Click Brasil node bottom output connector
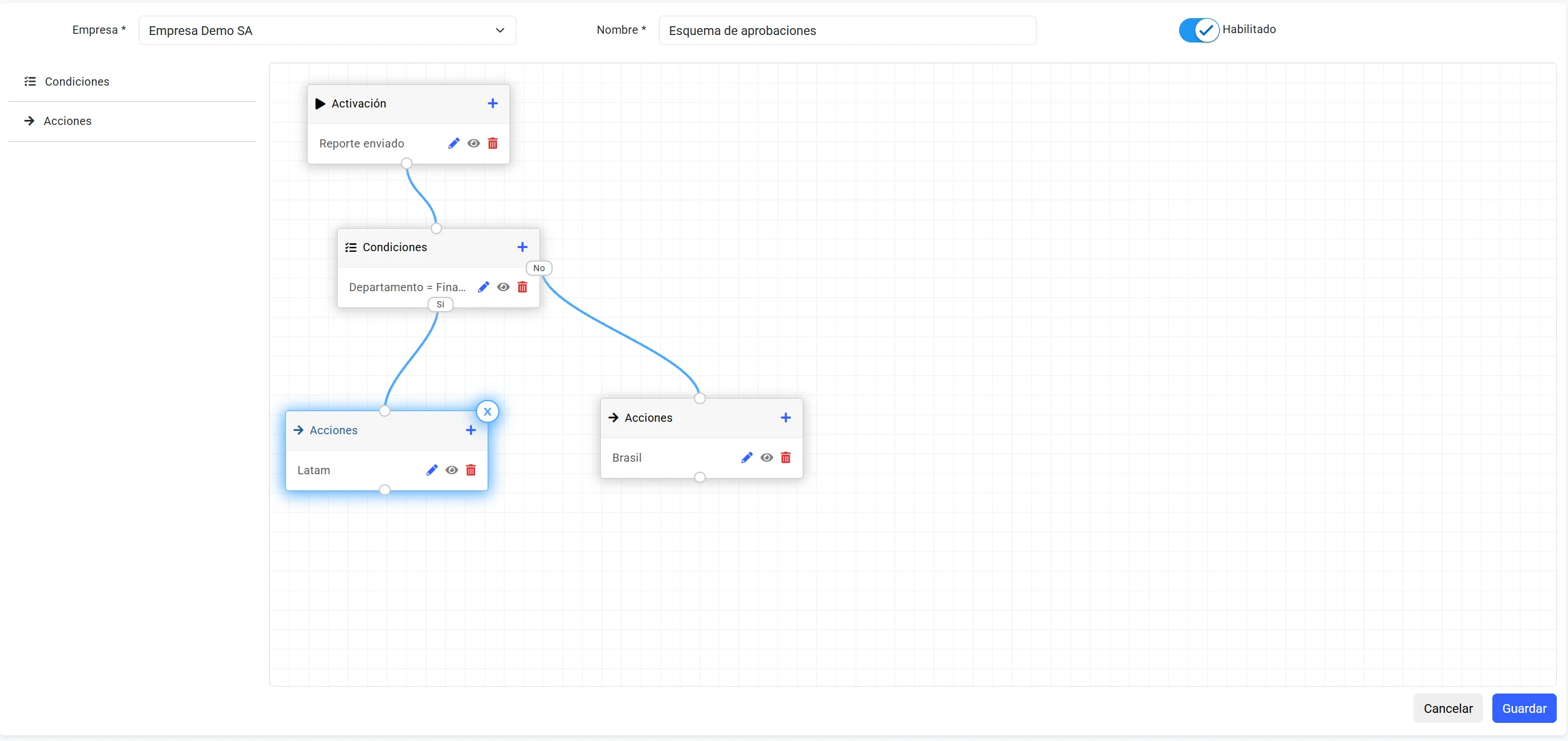Image resolution: width=1568 pixels, height=741 pixels. [x=700, y=477]
